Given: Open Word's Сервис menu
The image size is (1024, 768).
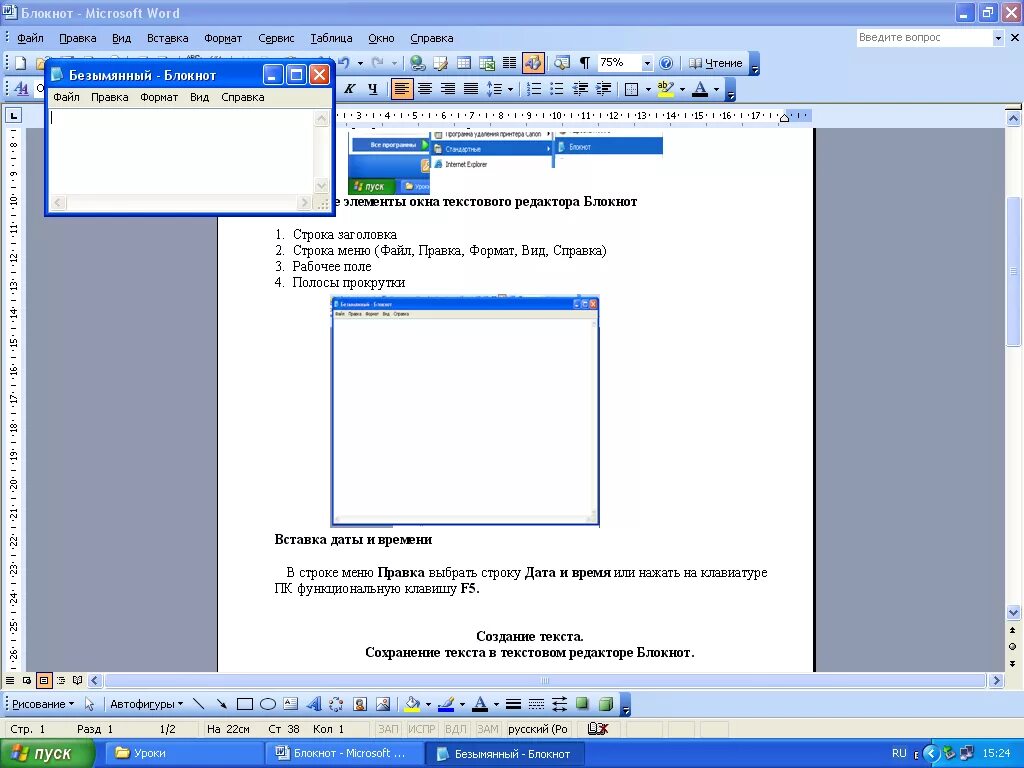Looking at the screenshot, I should coord(276,39).
